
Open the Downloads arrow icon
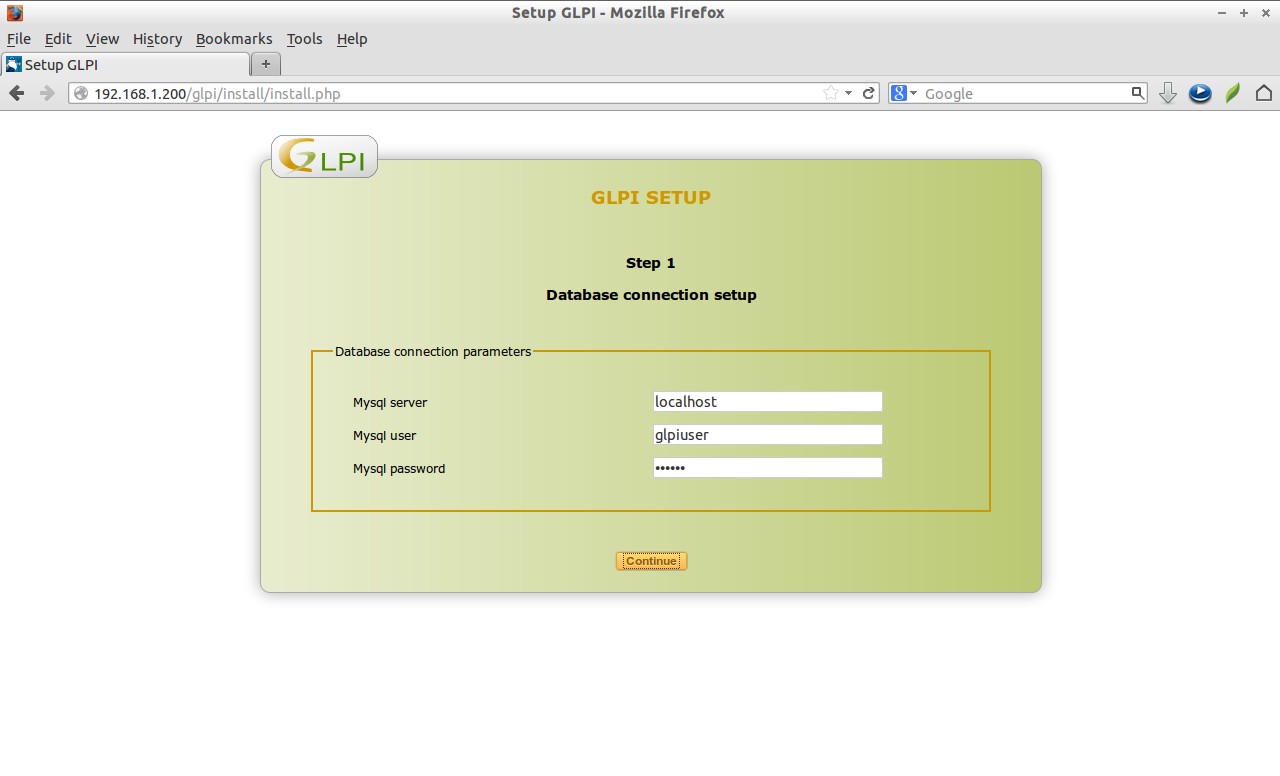pyautogui.click(x=1167, y=93)
